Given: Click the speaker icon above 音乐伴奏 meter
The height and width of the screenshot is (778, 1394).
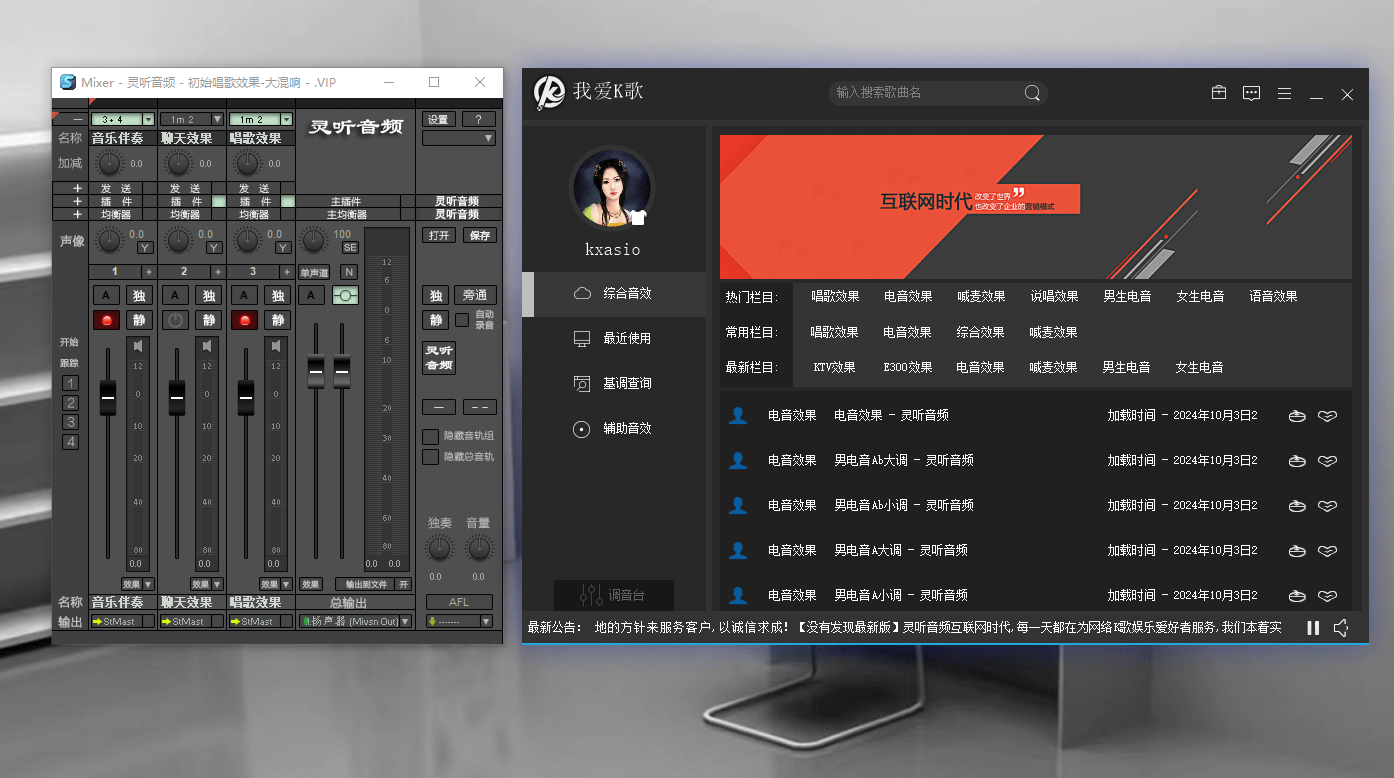Looking at the screenshot, I should [139, 346].
